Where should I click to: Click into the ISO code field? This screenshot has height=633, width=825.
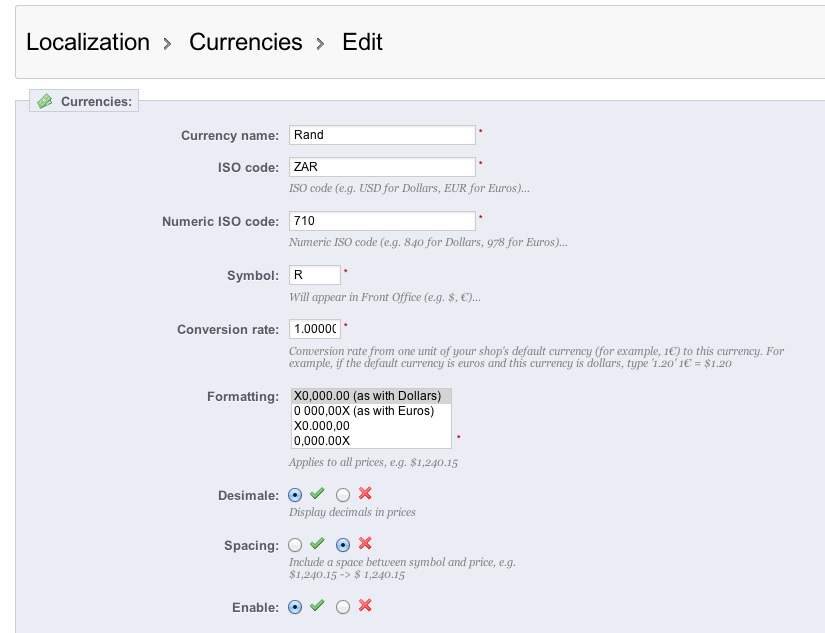tap(382, 167)
